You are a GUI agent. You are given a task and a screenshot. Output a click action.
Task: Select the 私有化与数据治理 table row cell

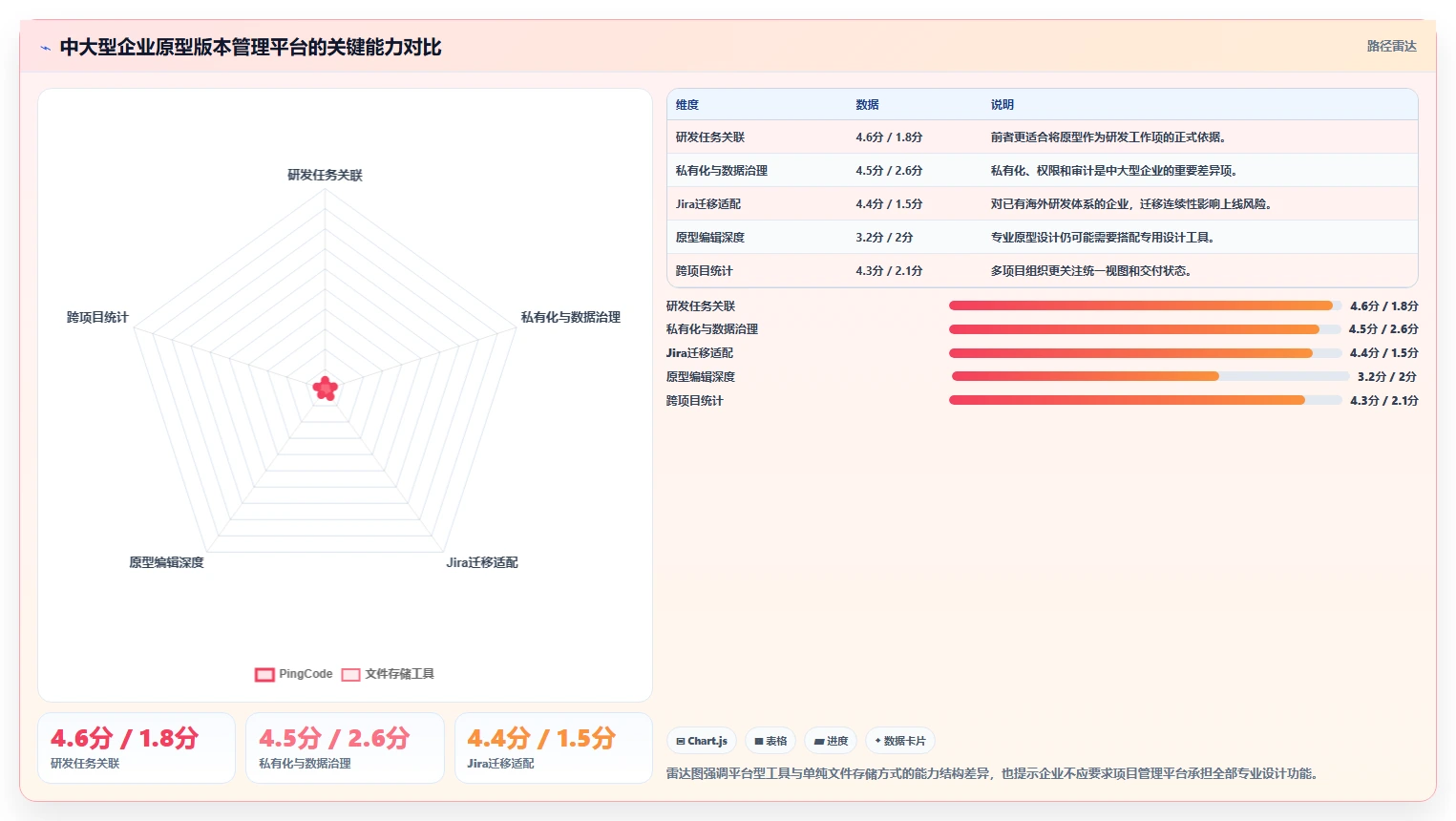[x=722, y=171]
